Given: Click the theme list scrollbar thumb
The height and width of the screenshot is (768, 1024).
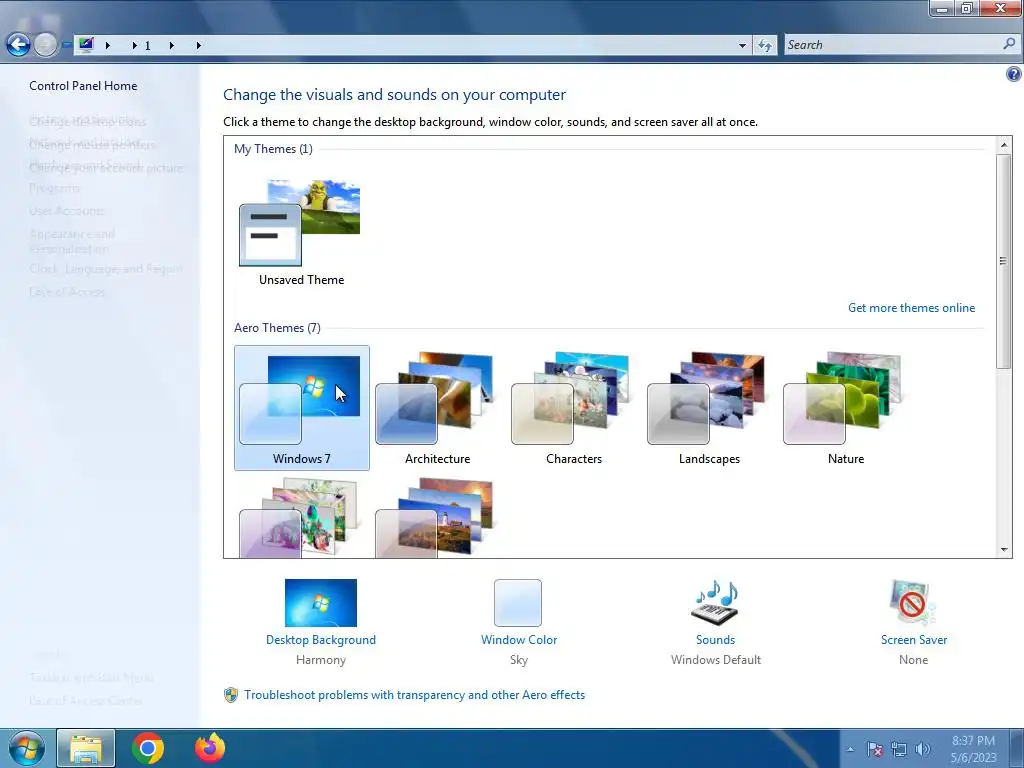Looking at the screenshot, I should tap(1004, 261).
